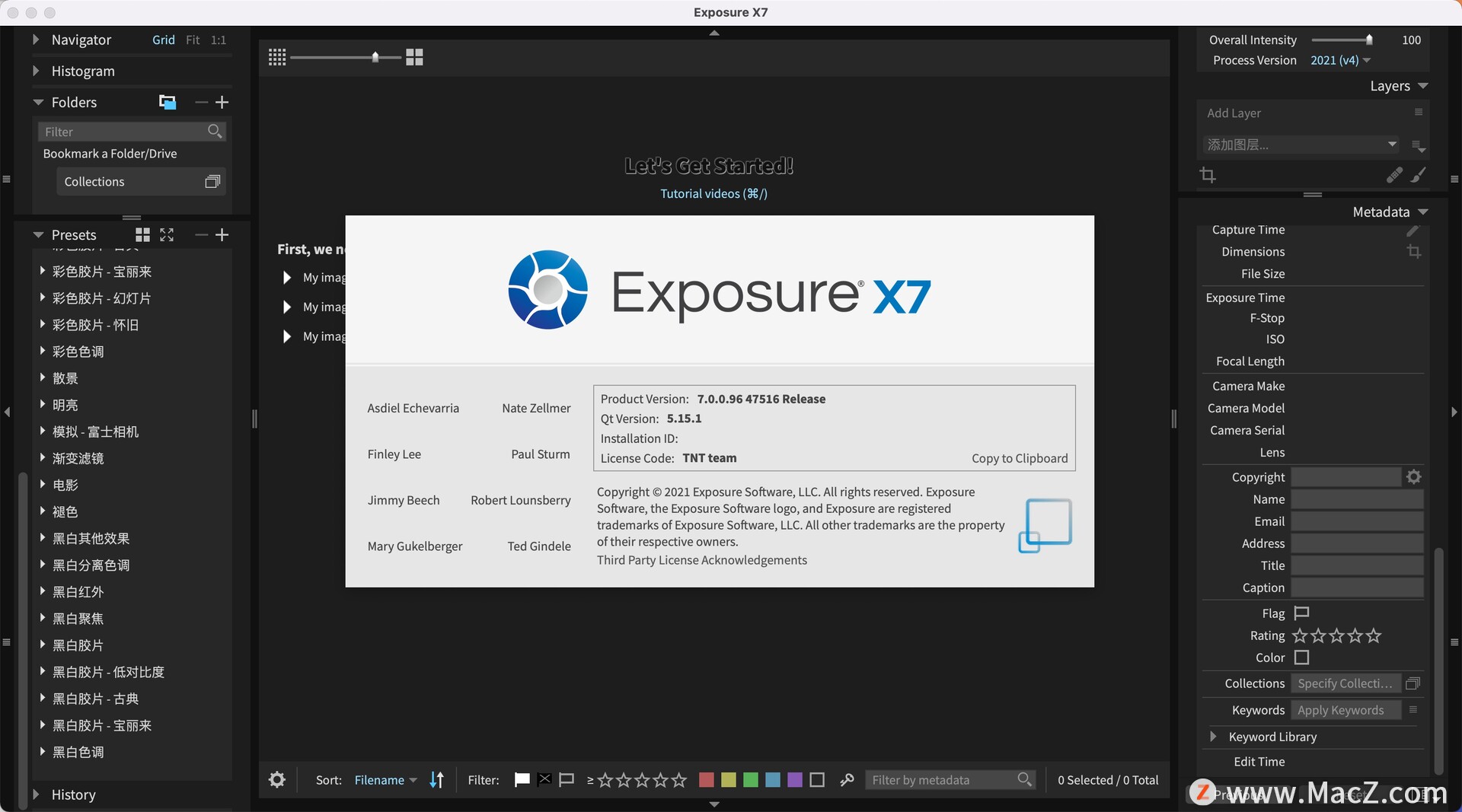Open Third Party License Acknowledgements
This screenshot has height=812, width=1462.
[701, 560]
